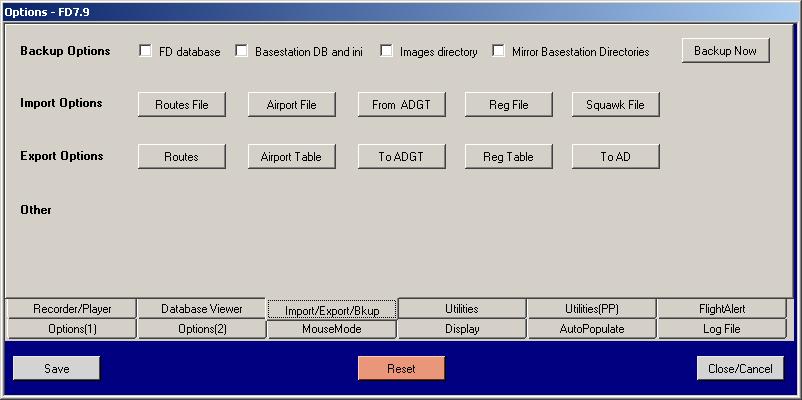Image resolution: width=802 pixels, height=400 pixels.
Task: Export the Reg Table
Action: 508,157
